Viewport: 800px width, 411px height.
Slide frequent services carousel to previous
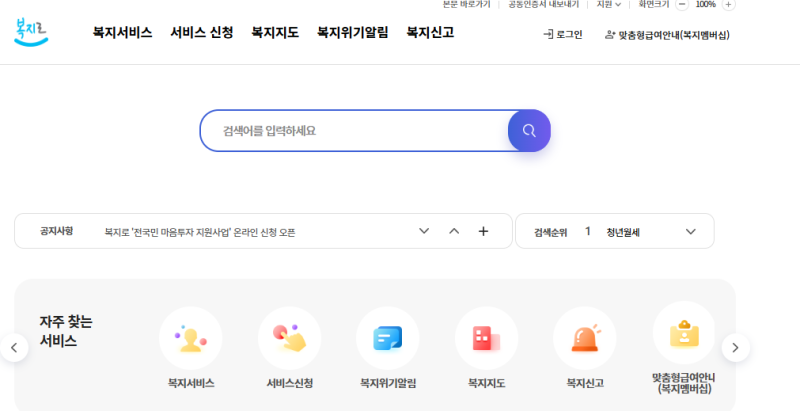coord(14,348)
